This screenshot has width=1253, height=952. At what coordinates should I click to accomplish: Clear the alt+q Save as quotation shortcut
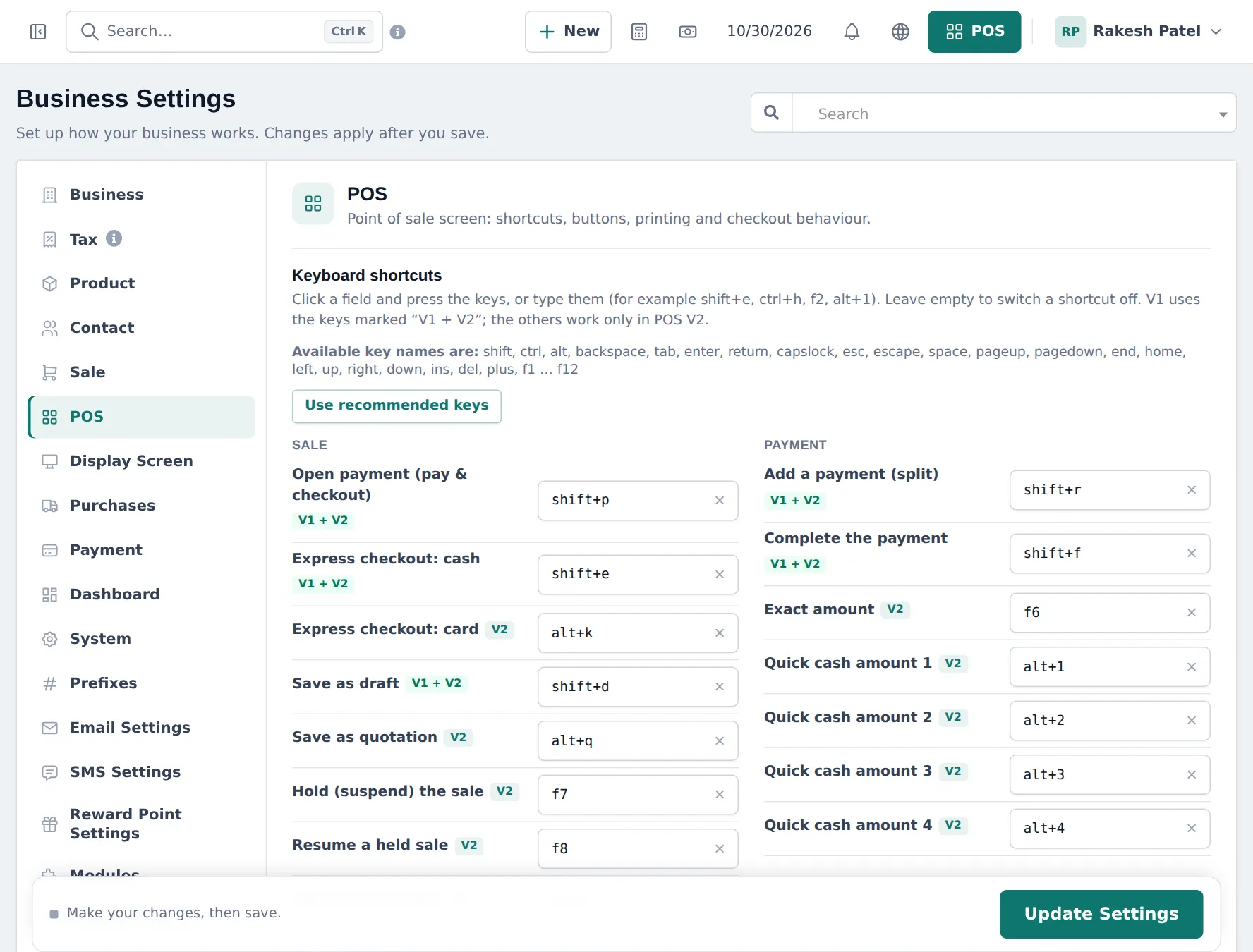tap(720, 740)
